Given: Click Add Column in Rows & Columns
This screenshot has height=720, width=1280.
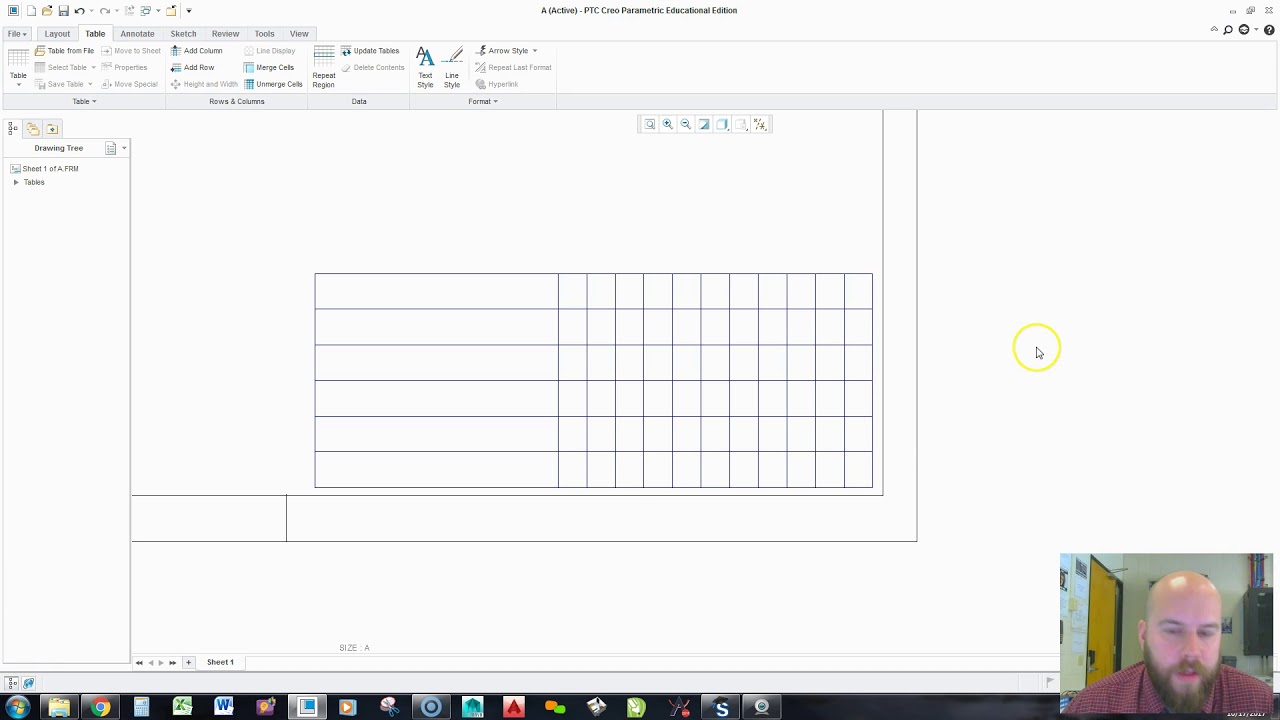Looking at the screenshot, I should click(x=196, y=50).
